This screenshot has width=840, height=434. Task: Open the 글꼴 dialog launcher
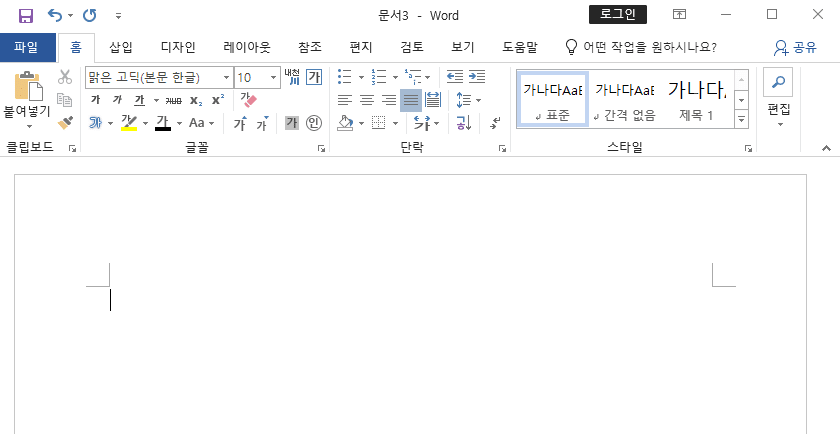(321, 148)
